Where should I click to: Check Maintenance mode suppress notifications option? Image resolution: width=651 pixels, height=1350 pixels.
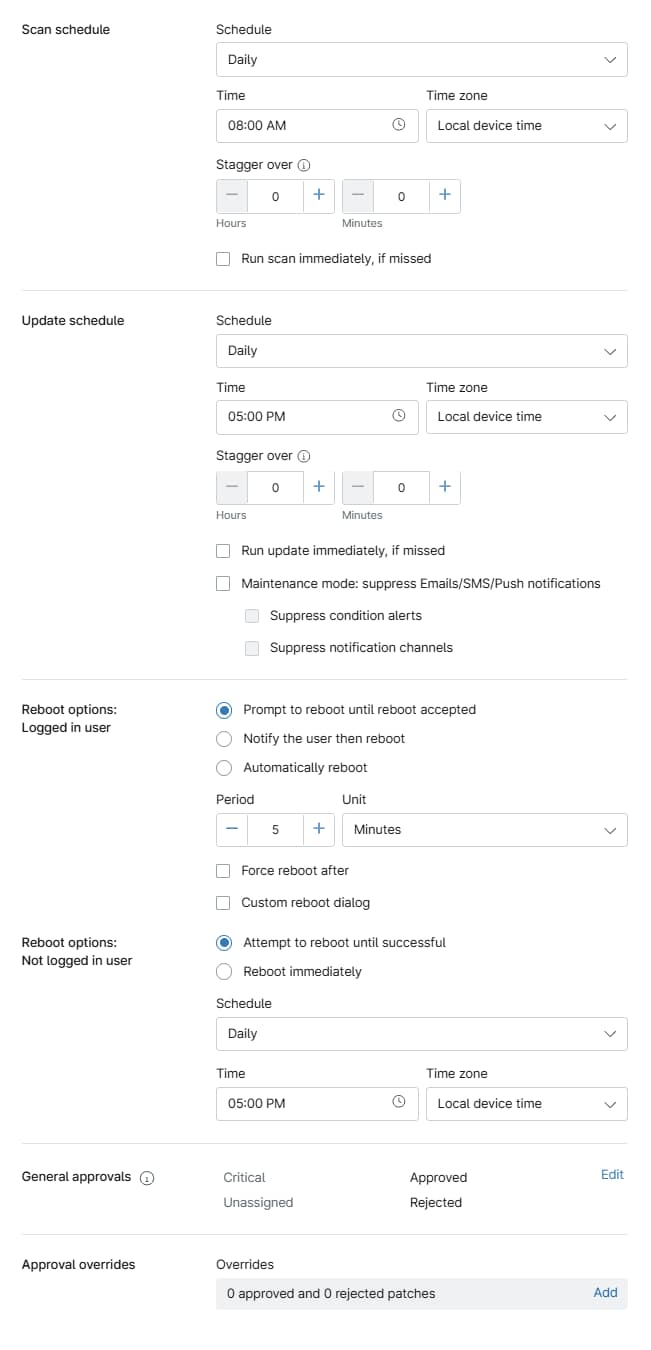tap(223, 583)
